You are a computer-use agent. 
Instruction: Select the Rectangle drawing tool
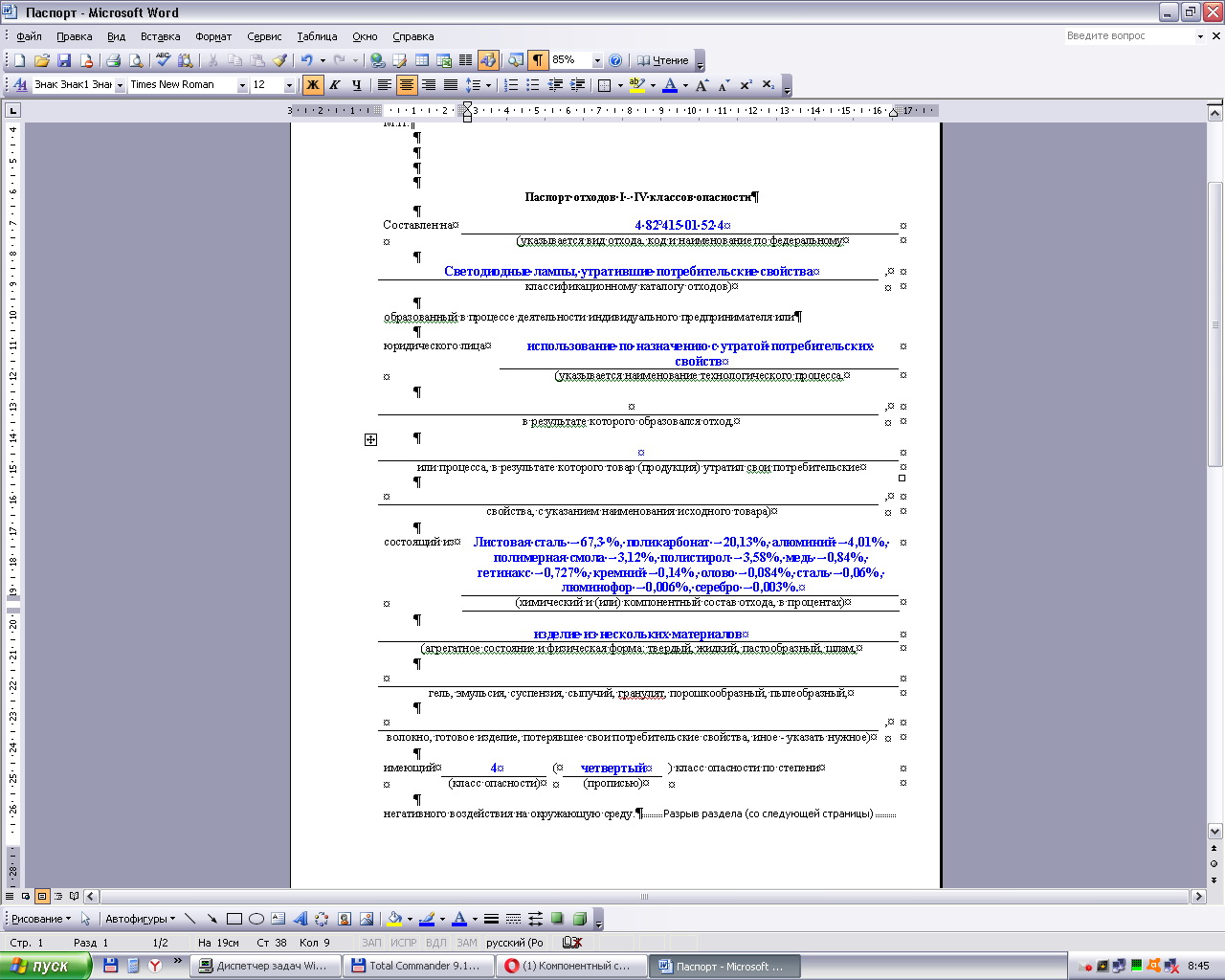(234, 919)
